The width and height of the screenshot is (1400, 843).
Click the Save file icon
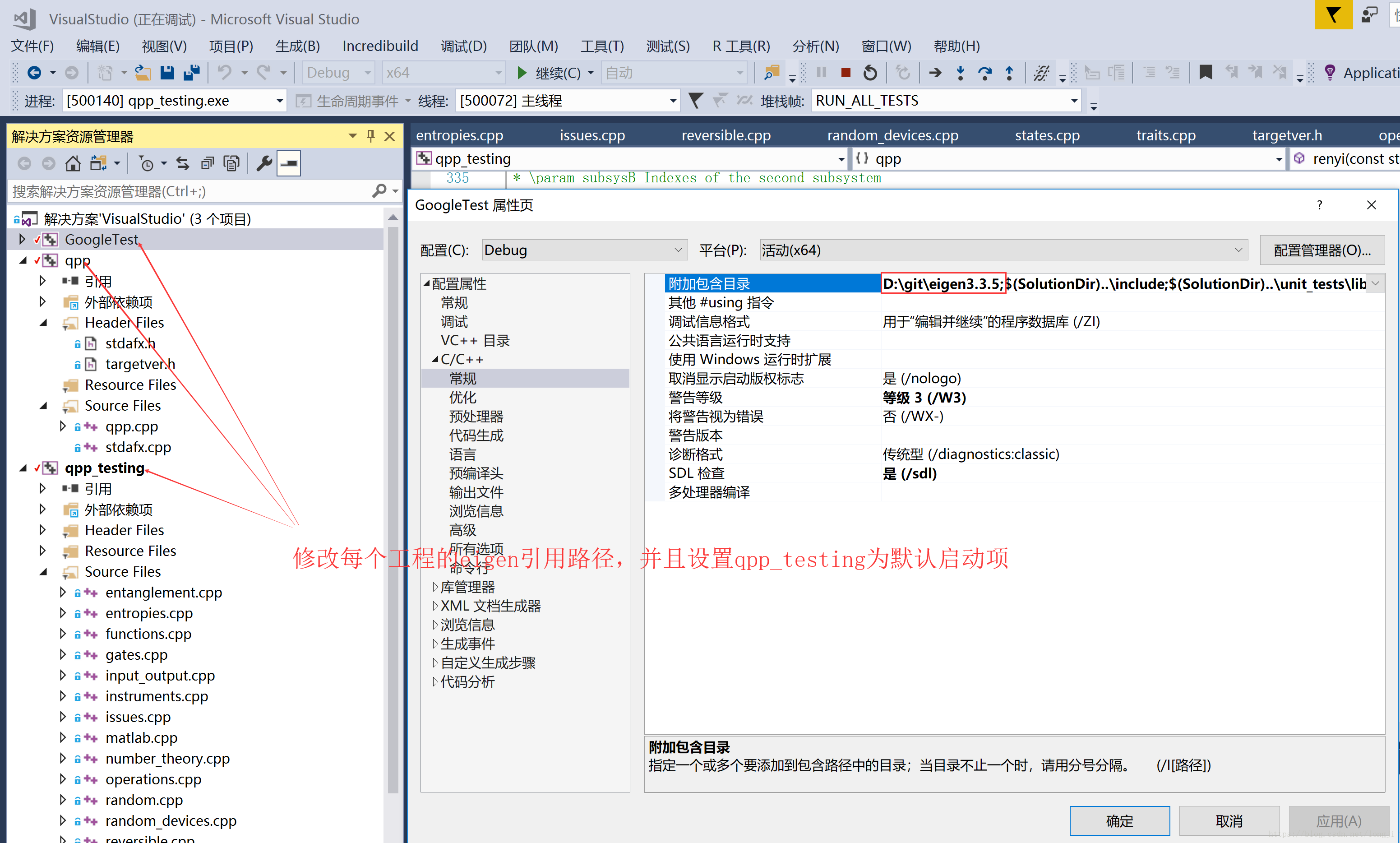[x=167, y=73]
